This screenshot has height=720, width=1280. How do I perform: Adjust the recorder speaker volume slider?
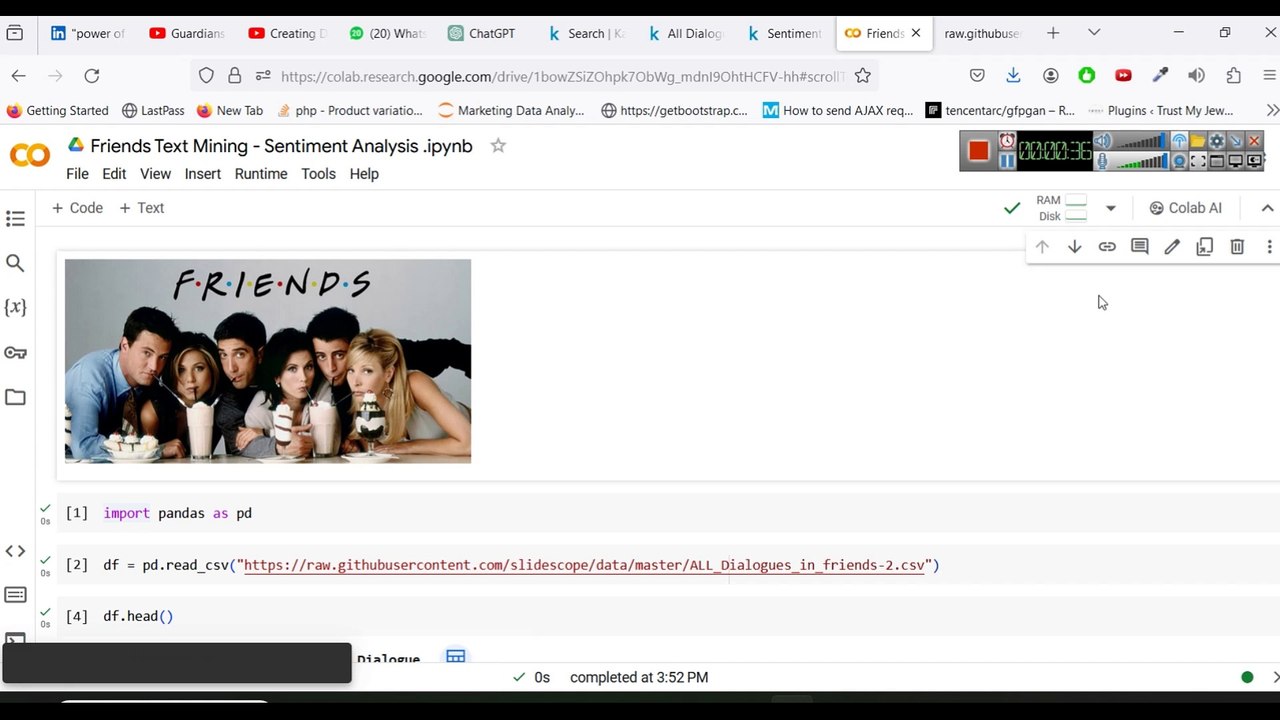(1141, 140)
